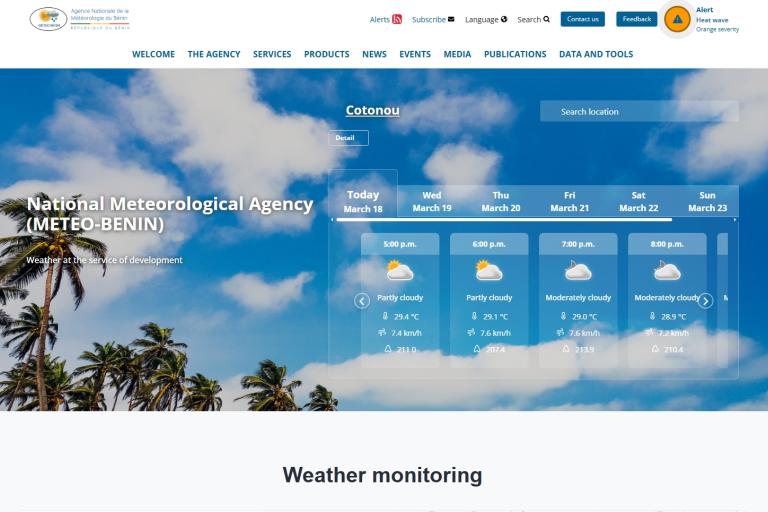
Task: Select the 6:00 p.m. forecast card header
Action: click(489, 244)
